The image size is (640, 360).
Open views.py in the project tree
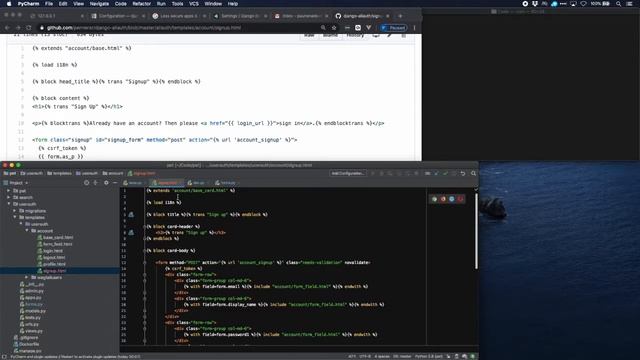tap(31, 331)
